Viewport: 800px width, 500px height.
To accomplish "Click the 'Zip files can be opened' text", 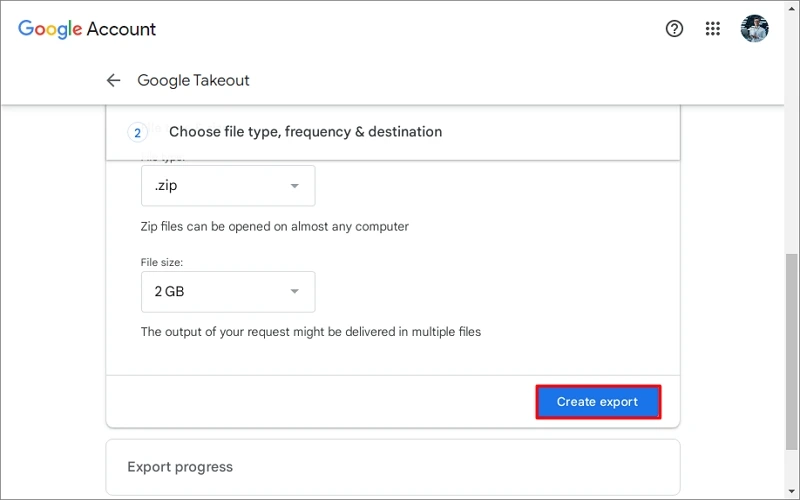I will coord(274,227).
